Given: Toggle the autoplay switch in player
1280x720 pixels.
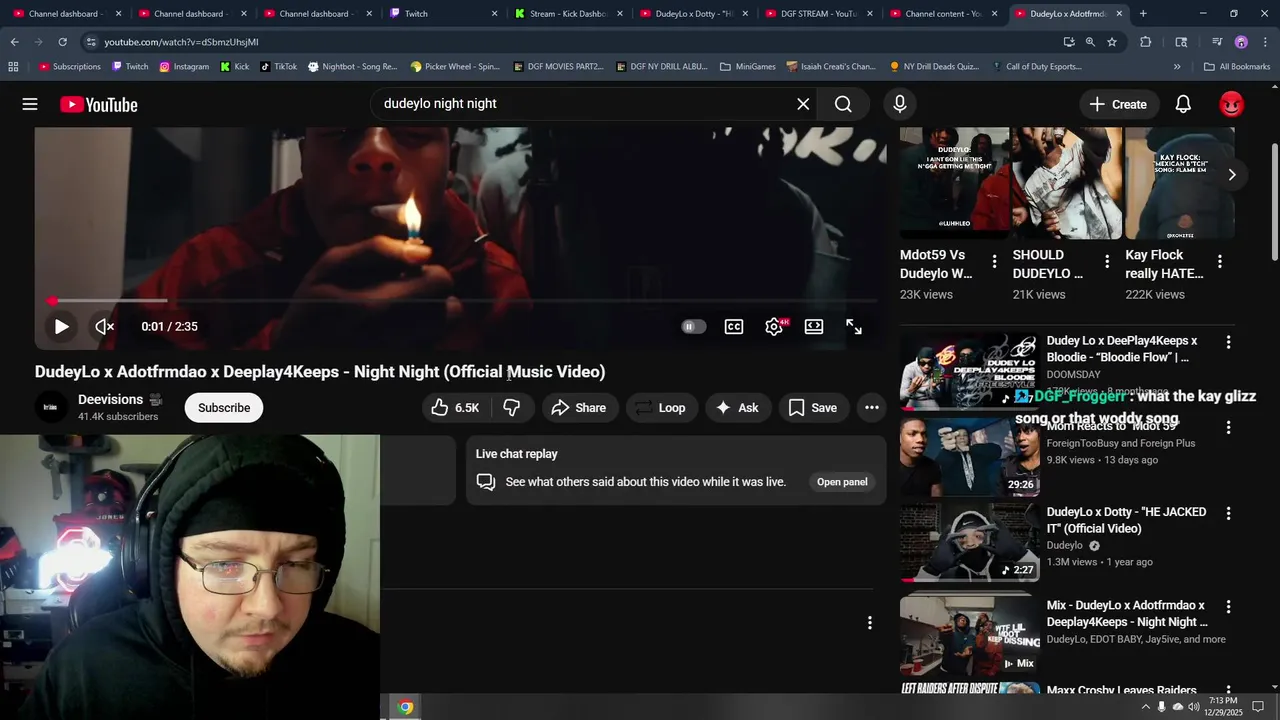Looking at the screenshot, I should (x=693, y=326).
